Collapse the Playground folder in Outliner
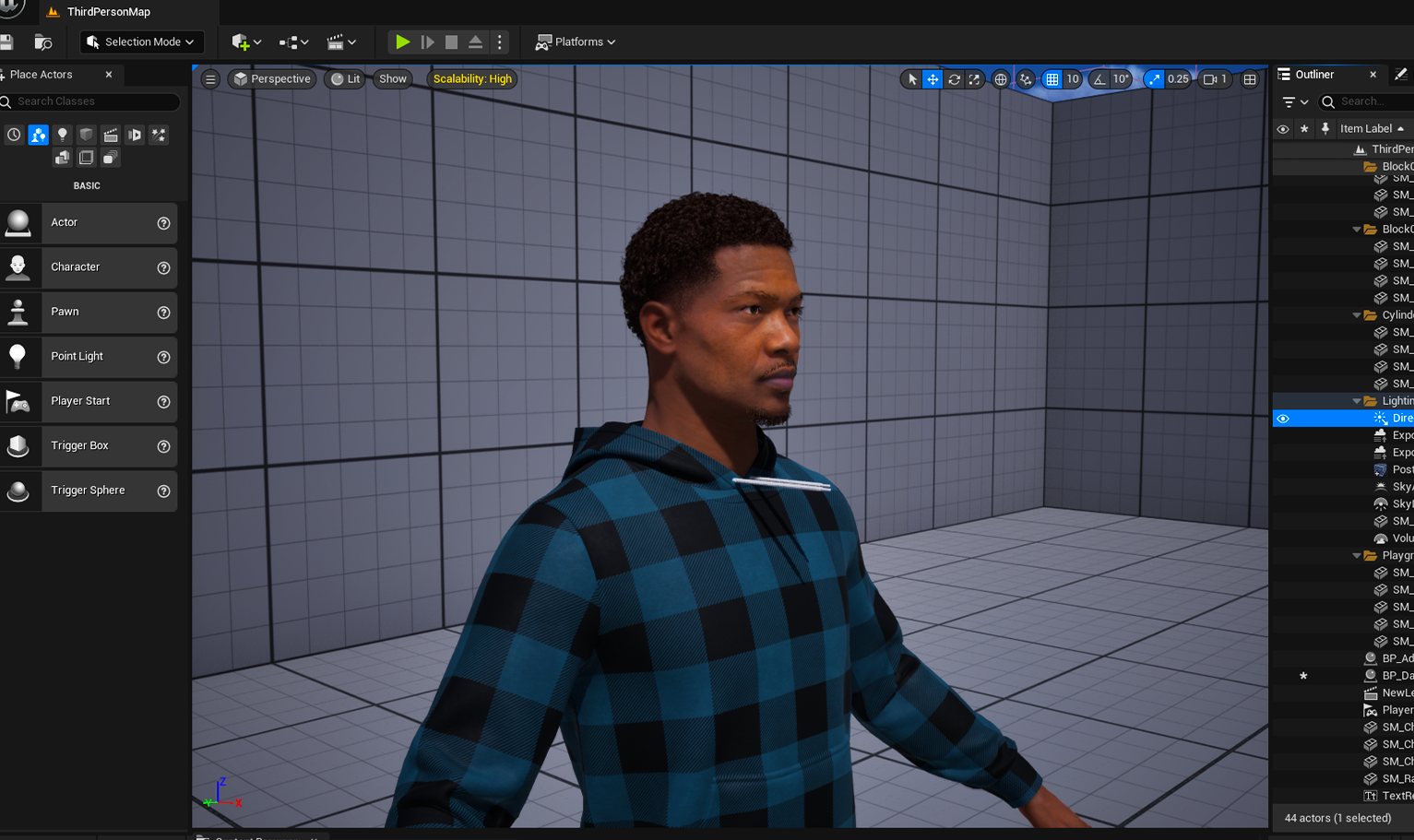This screenshot has height=840, width=1414. pos(1357,556)
